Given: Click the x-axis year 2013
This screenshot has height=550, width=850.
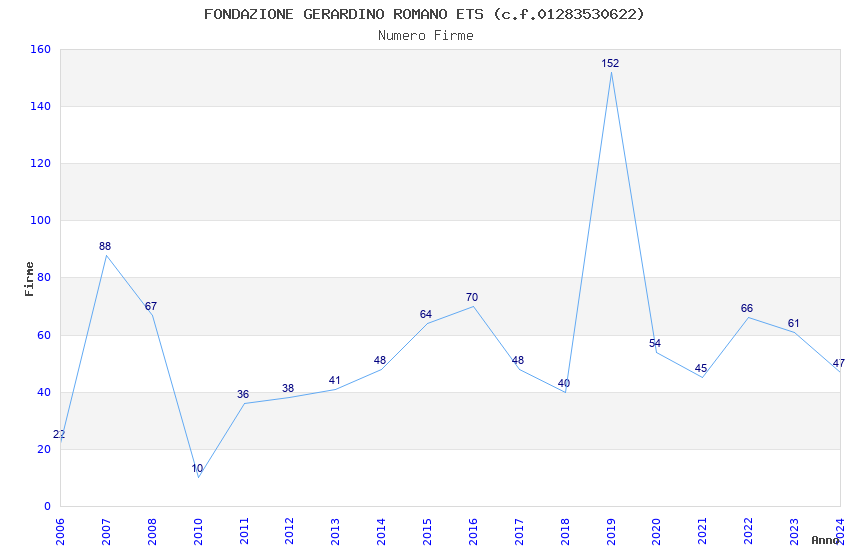Looking at the screenshot, I should coord(335,531).
